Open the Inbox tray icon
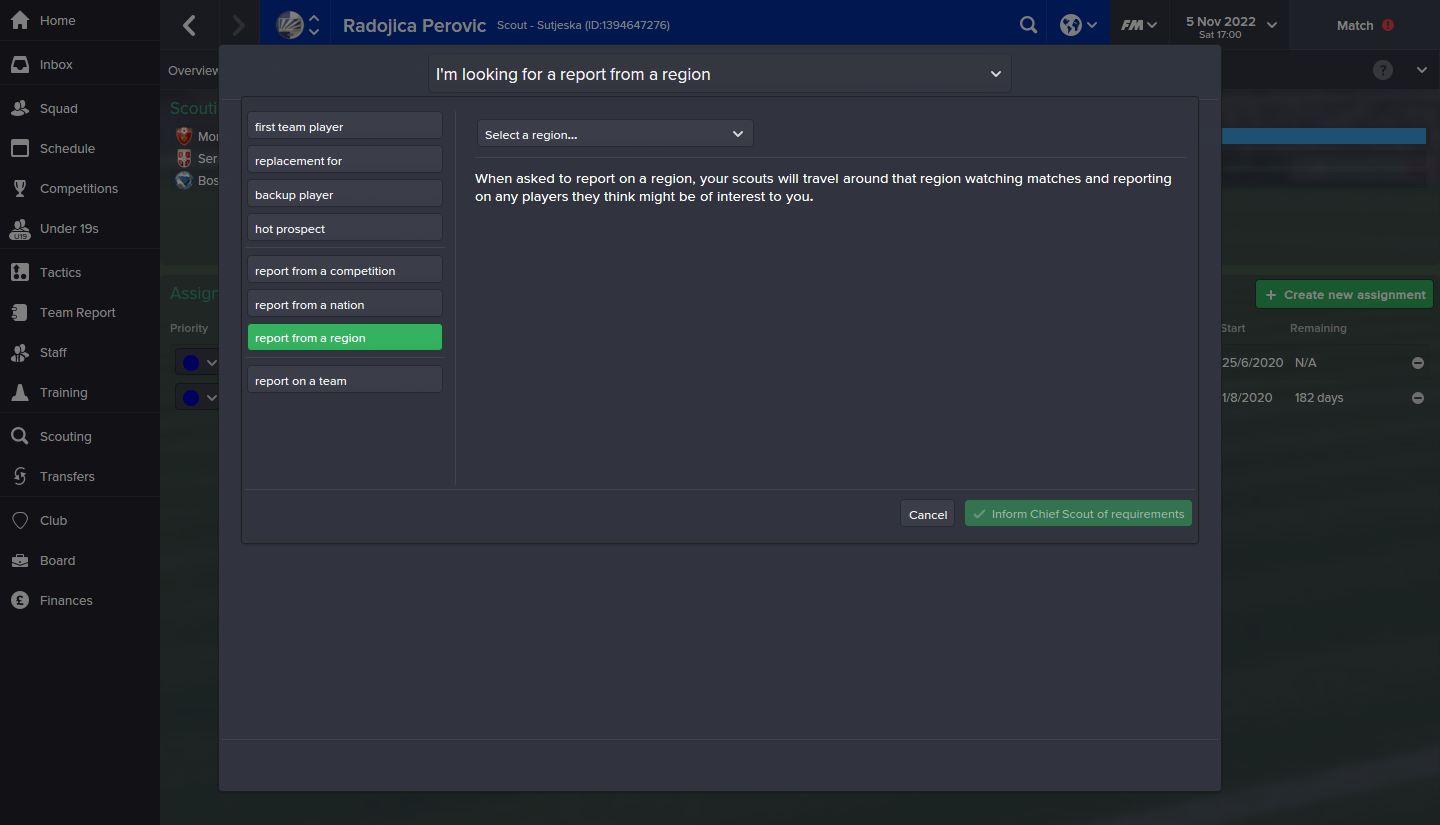The image size is (1440, 825). click(20, 64)
